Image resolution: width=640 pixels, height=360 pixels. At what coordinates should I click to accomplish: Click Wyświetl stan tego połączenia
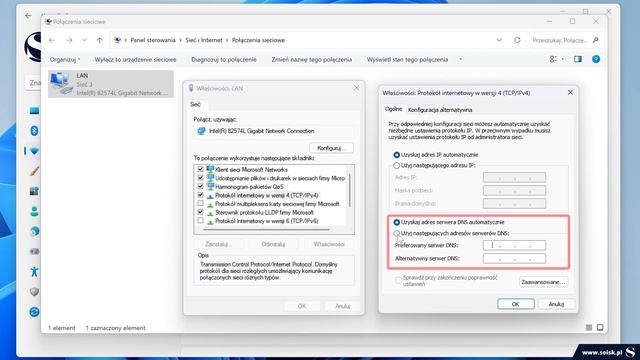pos(407,60)
